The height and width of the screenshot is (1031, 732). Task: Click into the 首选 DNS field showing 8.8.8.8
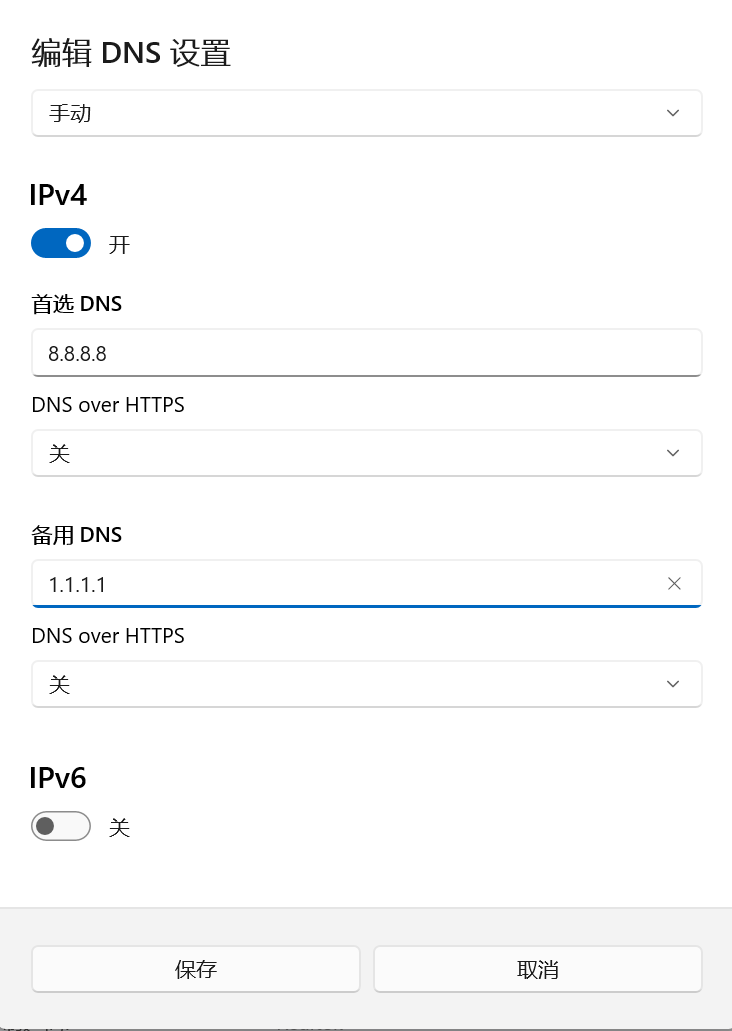click(x=366, y=353)
